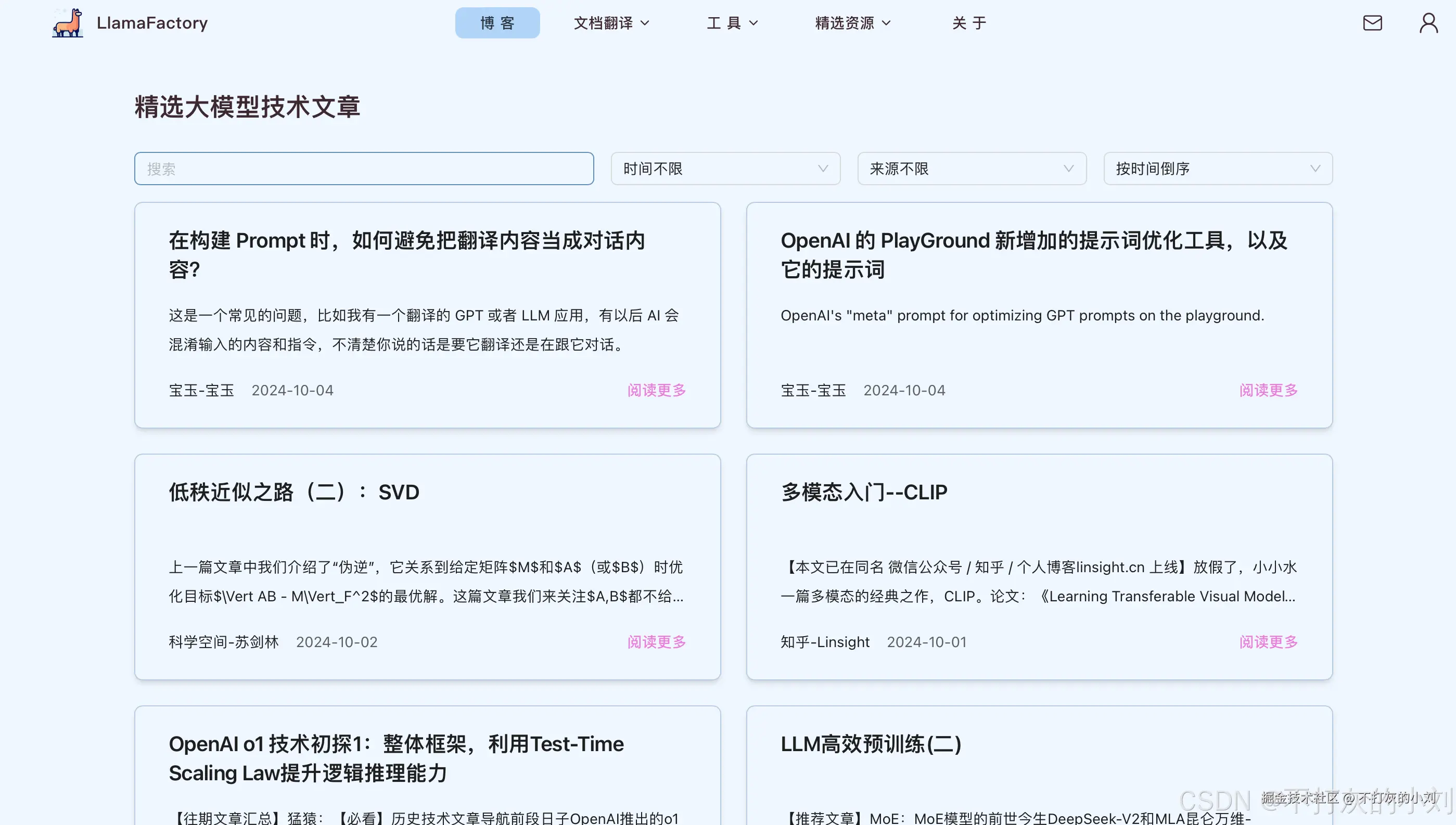Open the 按时间倒序 sort order dropdown
The image size is (1456, 825).
point(1217,169)
